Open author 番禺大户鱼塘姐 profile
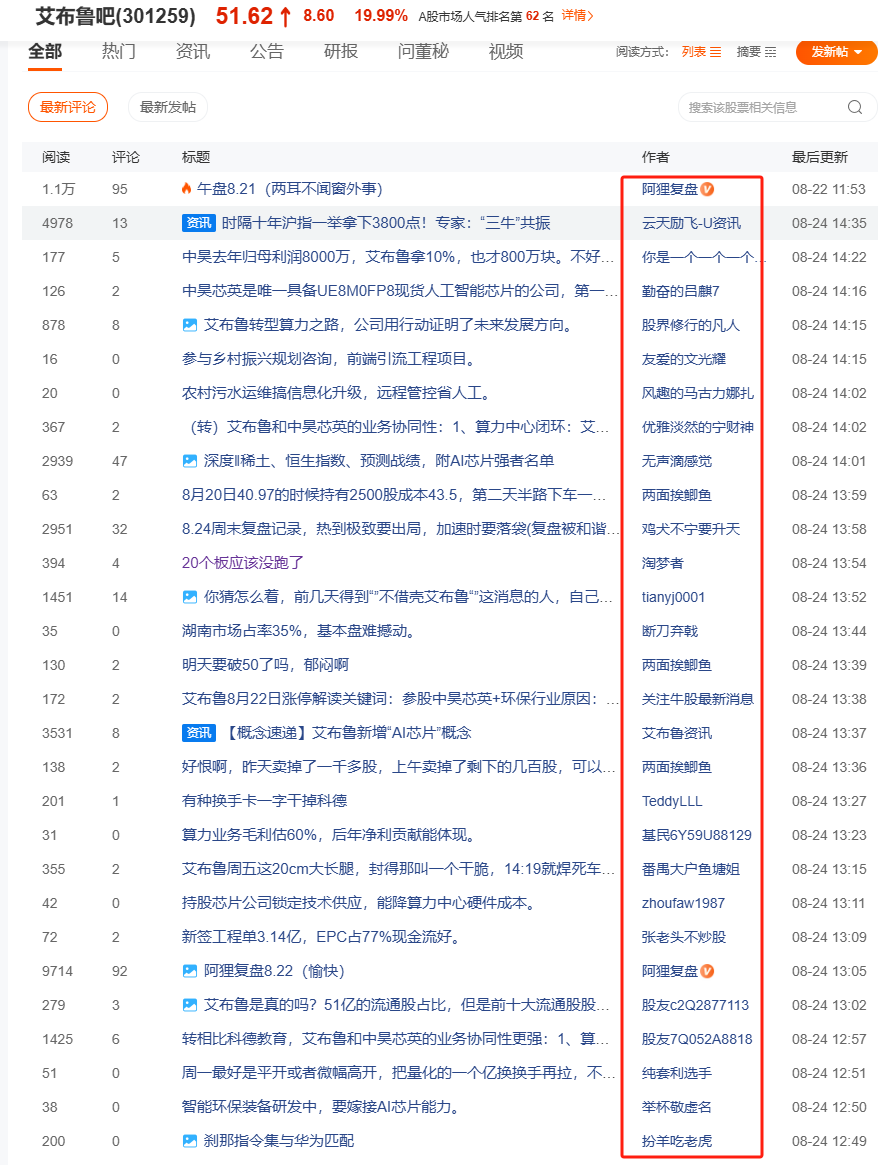This screenshot has width=878, height=1165. [691, 869]
